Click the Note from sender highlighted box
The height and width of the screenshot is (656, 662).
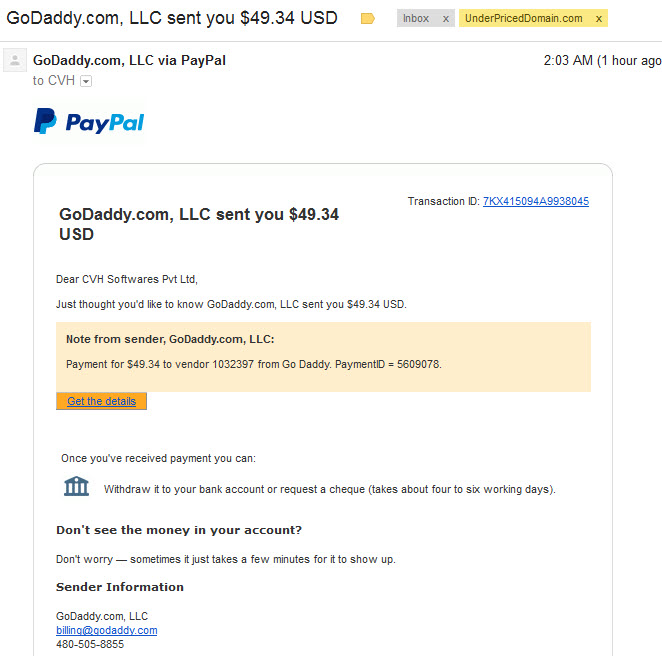pyautogui.click(x=323, y=357)
